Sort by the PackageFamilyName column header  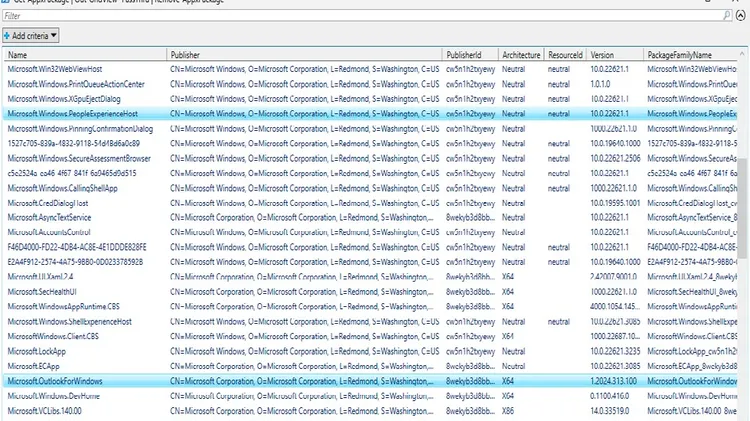pyautogui.click(x=690, y=55)
